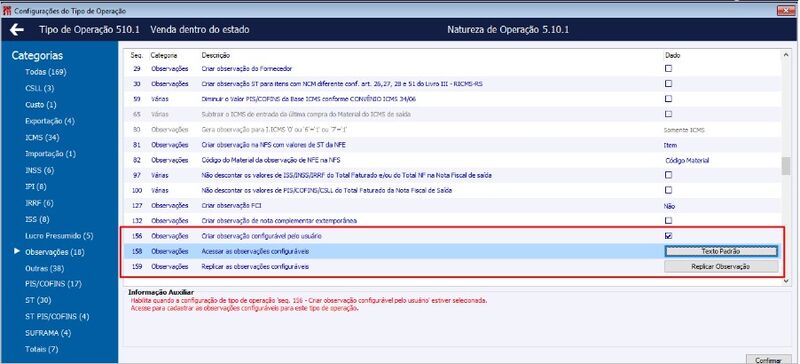Click the app icon in the title bar
This screenshot has width=800, height=364.
[6, 11]
